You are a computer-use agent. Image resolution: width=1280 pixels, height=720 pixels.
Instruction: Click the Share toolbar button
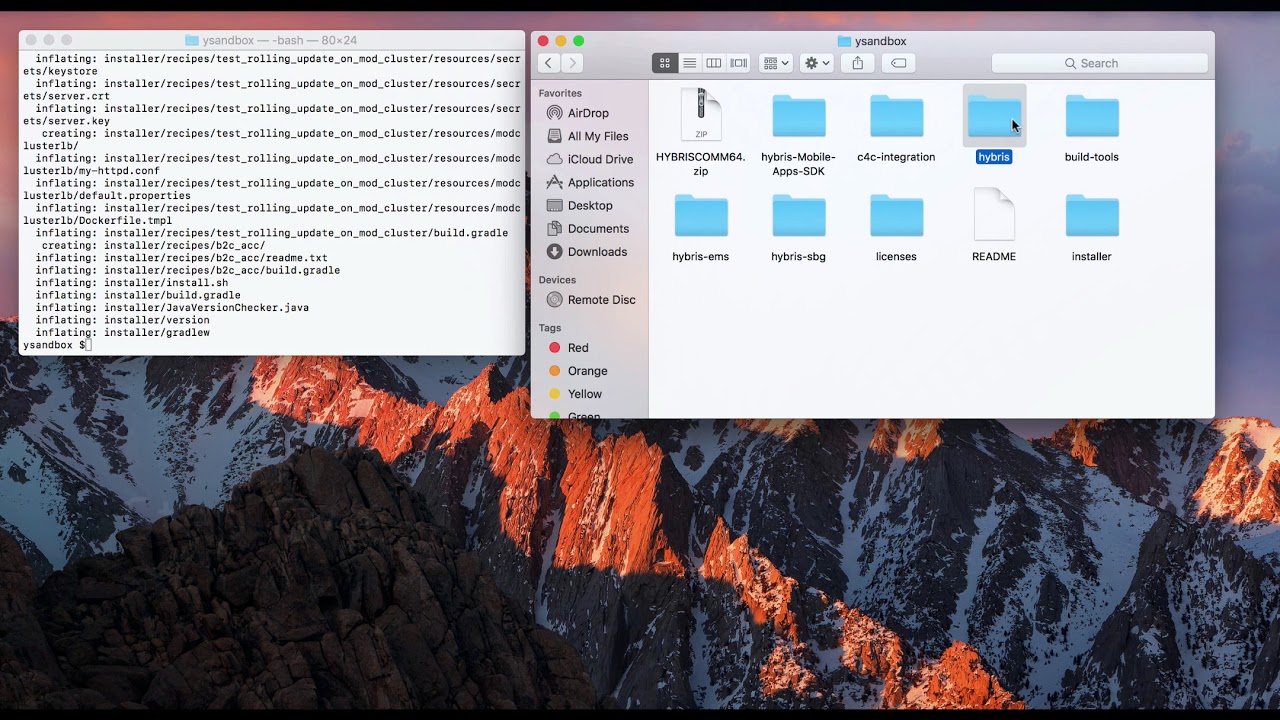[x=858, y=63]
